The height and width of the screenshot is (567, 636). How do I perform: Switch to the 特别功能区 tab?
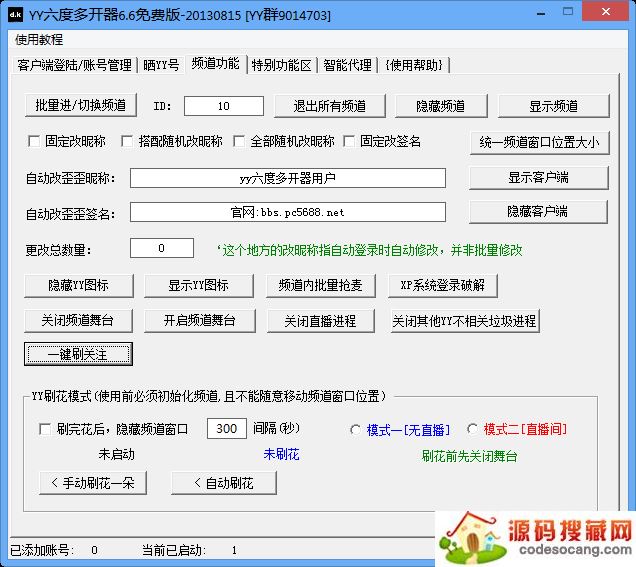(283, 65)
